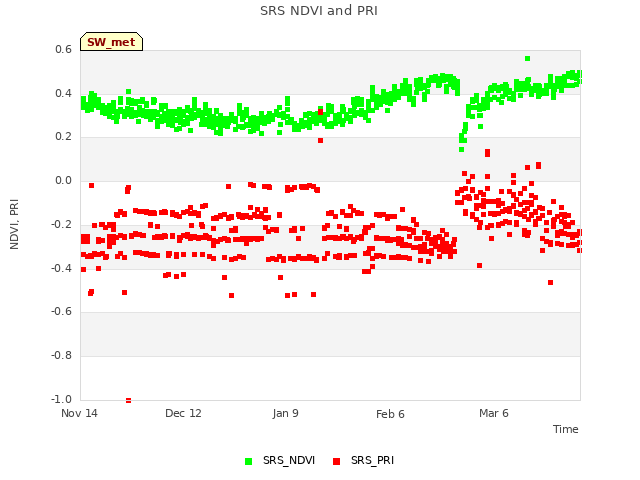The image size is (640, 480).
Task: Select the Feb 6 x-axis label
Action: [x=390, y=414]
